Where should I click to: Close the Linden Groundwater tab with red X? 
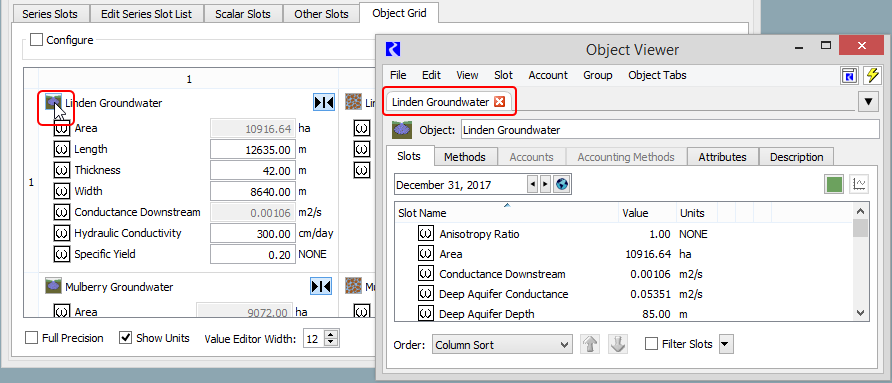(499, 102)
